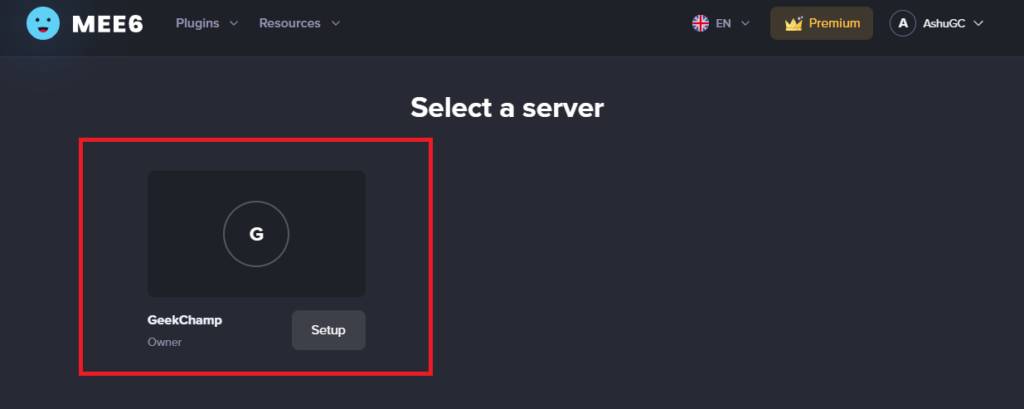Click the MEE6 wordmark text
The image size is (1024, 409).
107,23
